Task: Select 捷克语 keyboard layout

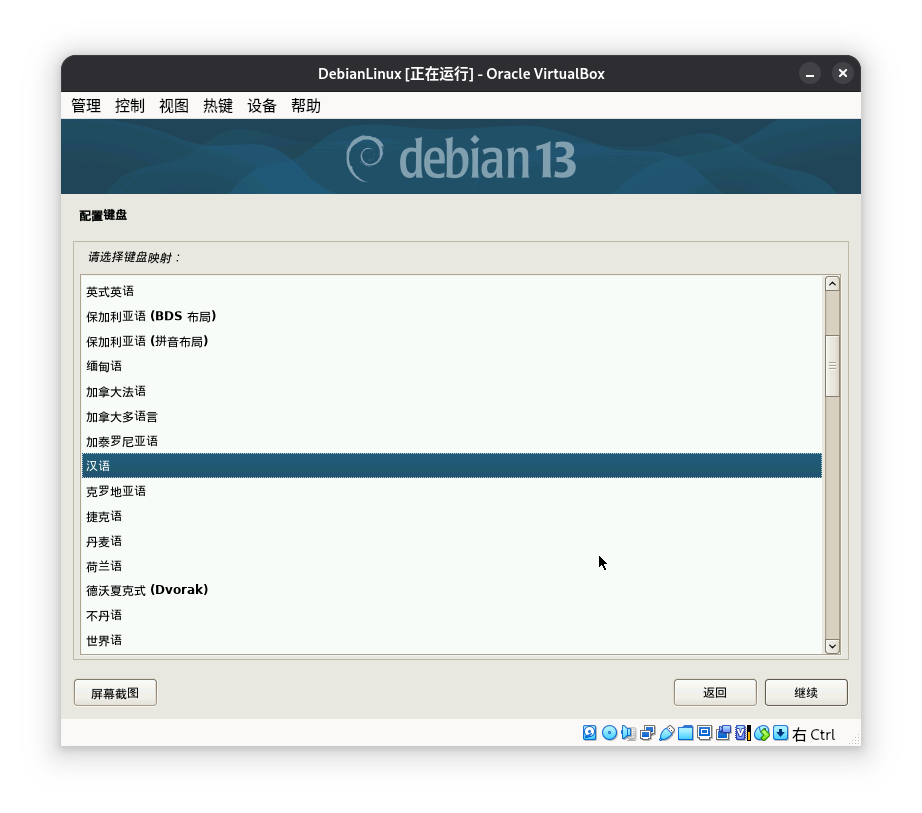Action: coord(452,516)
